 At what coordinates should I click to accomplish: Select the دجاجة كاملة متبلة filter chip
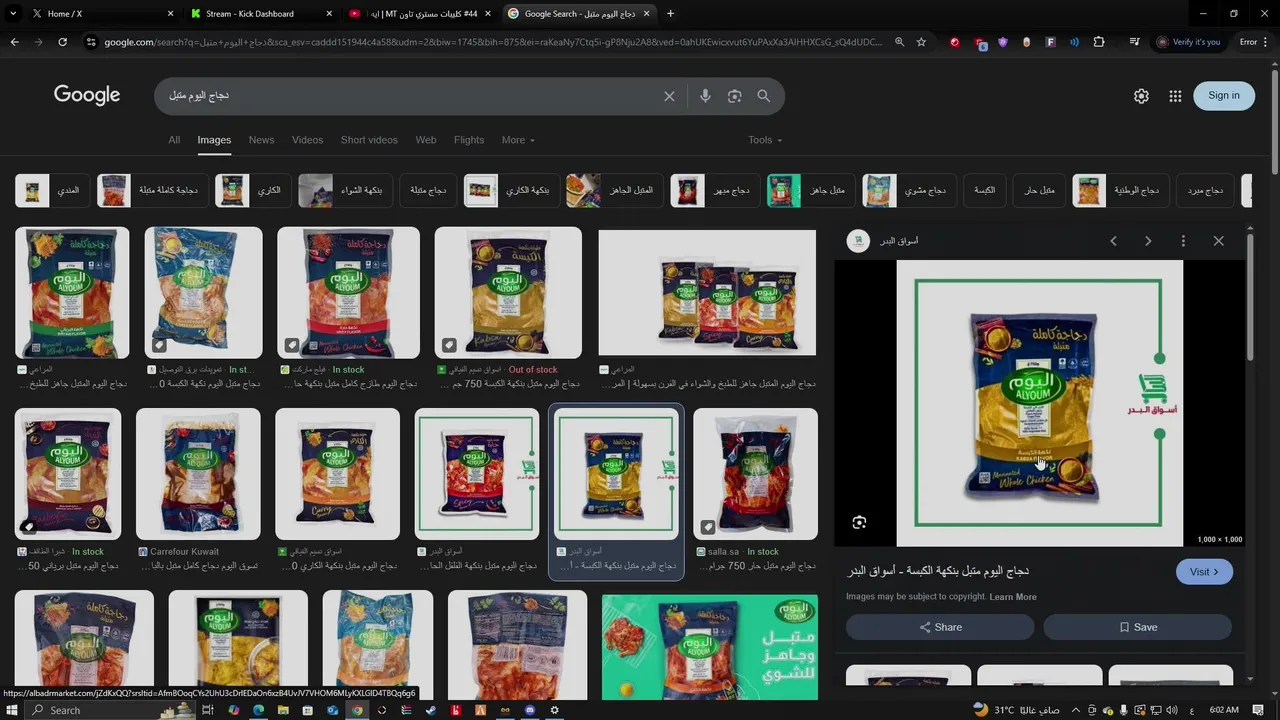pyautogui.click(x=152, y=190)
